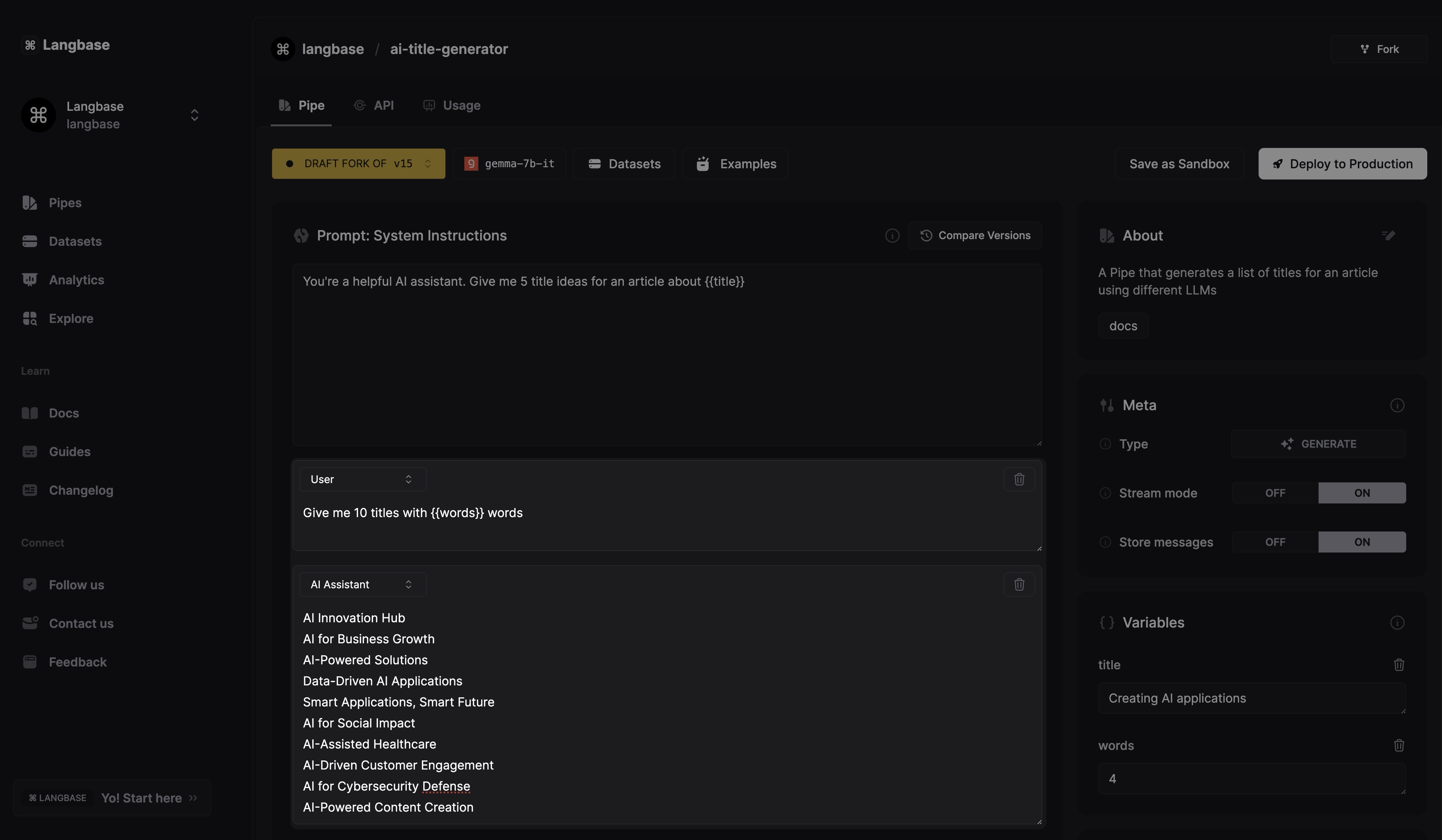Switch to the API tab

point(374,105)
